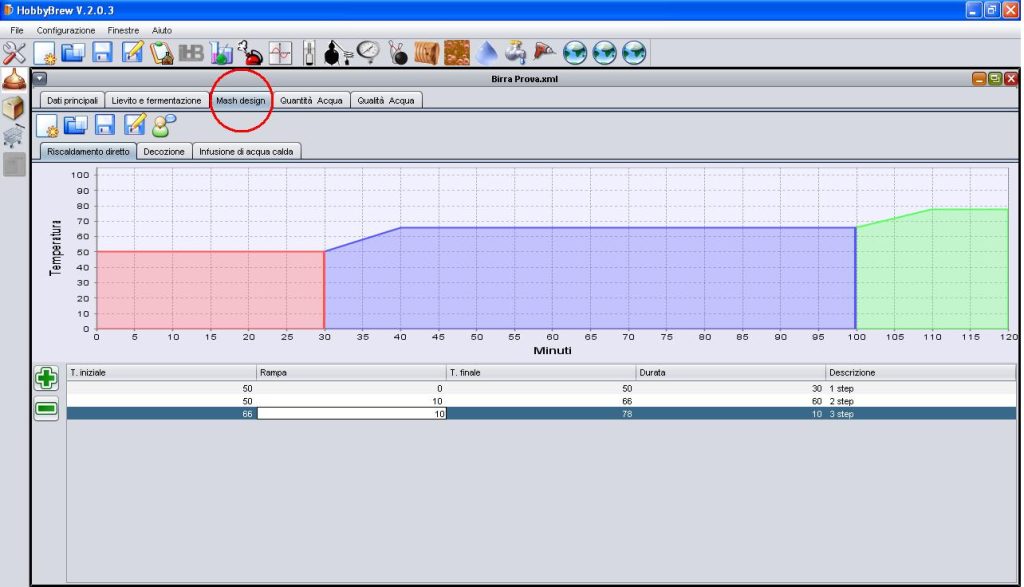This screenshot has width=1024, height=587.
Task: Switch to Quantità Acqua tab
Action: pyautogui.click(x=312, y=101)
